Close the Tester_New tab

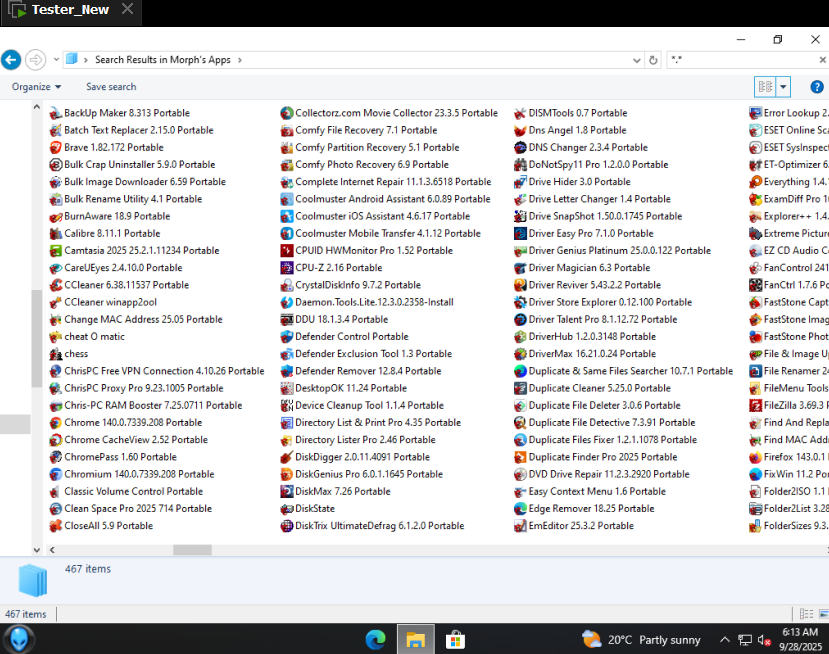[127, 9]
